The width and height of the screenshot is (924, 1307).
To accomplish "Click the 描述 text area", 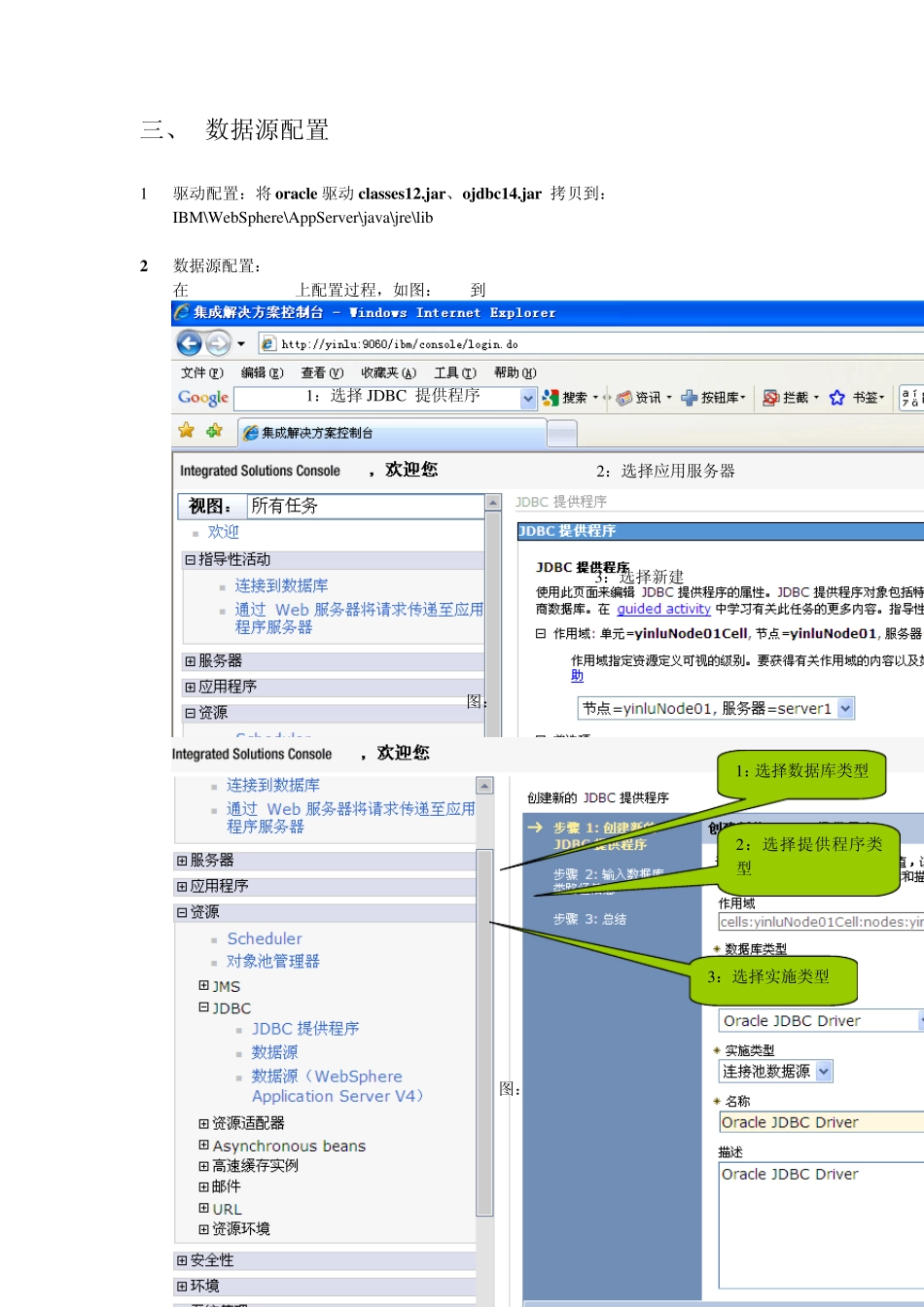I will pos(821,1225).
